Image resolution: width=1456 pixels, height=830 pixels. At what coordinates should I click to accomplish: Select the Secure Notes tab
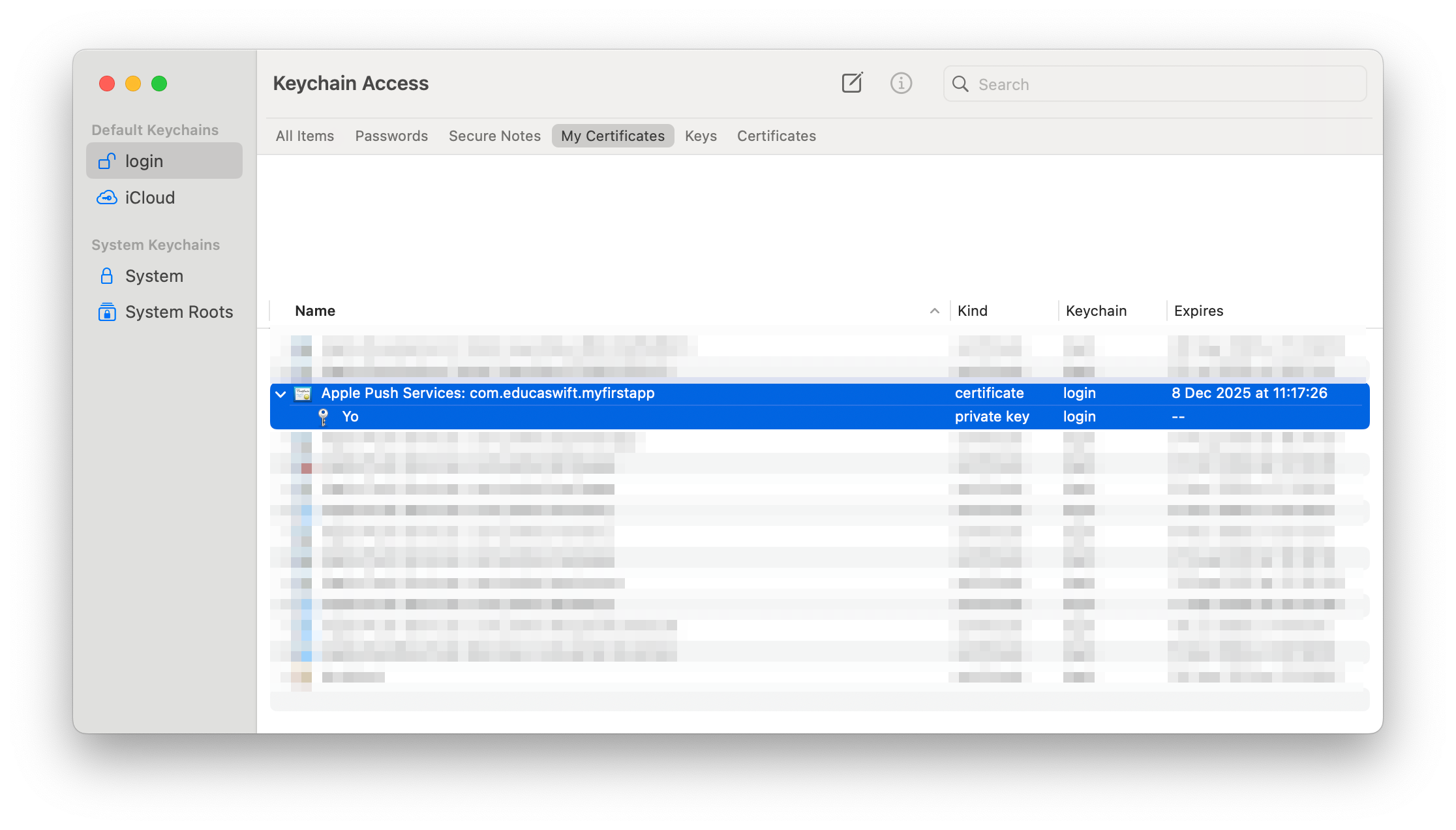point(494,136)
